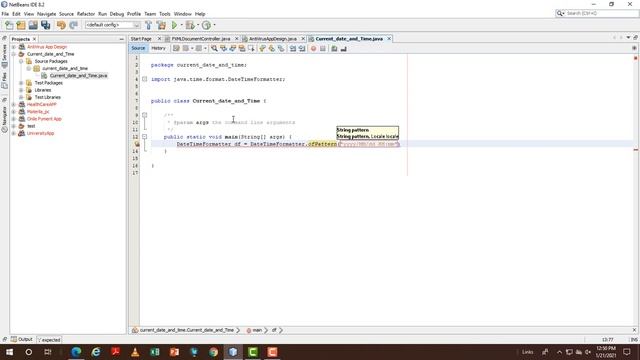This screenshot has height=360, width=640.
Task: Open the Refactor menu
Action: tap(86, 14)
